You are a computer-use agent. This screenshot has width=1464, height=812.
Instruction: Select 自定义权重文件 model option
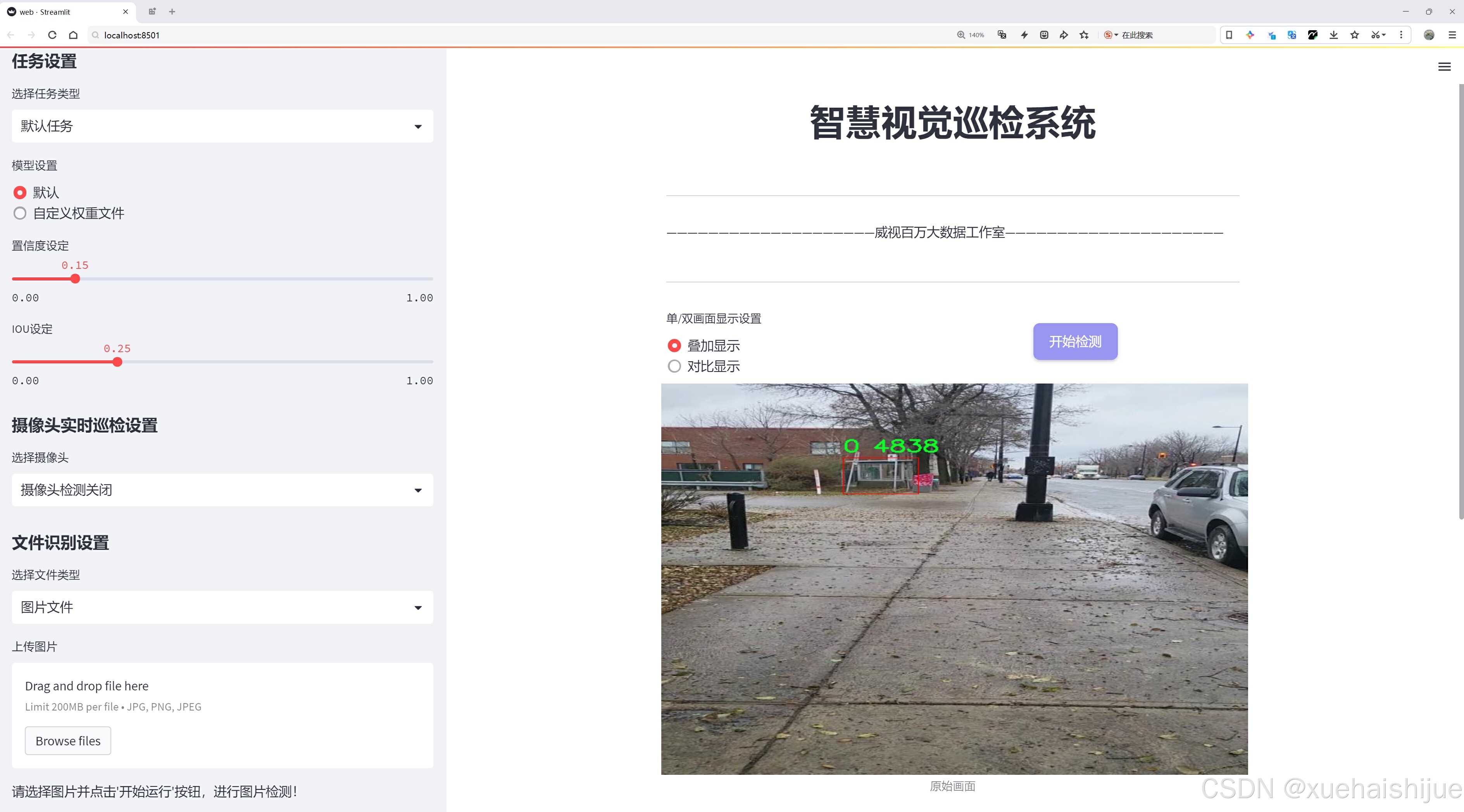20,213
